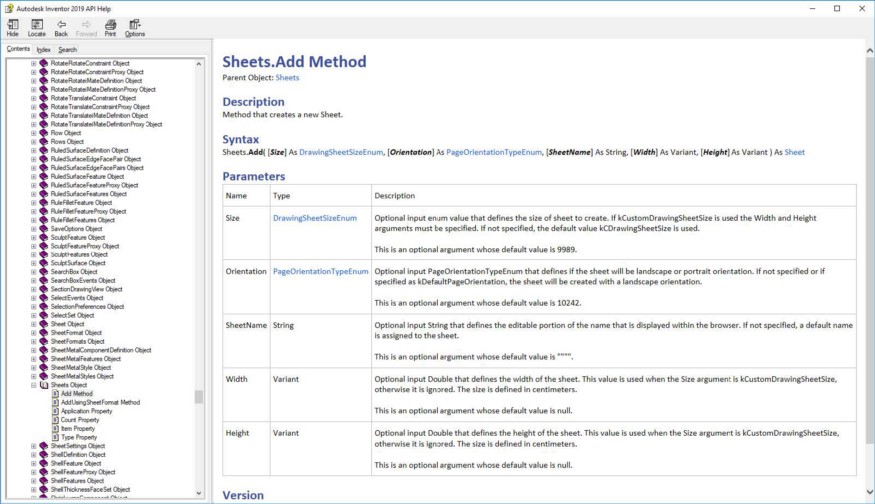Click the contents tree scrollbar thumb
Image resolution: width=875 pixels, height=504 pixels.
[199, 397]
